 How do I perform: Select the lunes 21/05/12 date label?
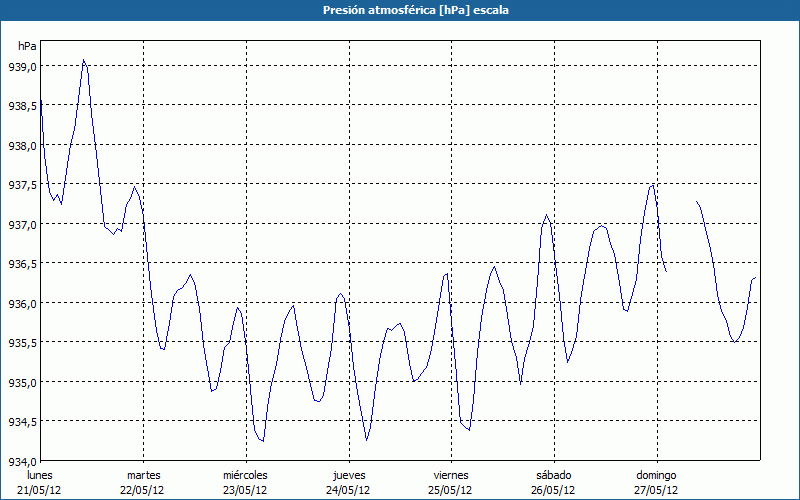point(40,482)
